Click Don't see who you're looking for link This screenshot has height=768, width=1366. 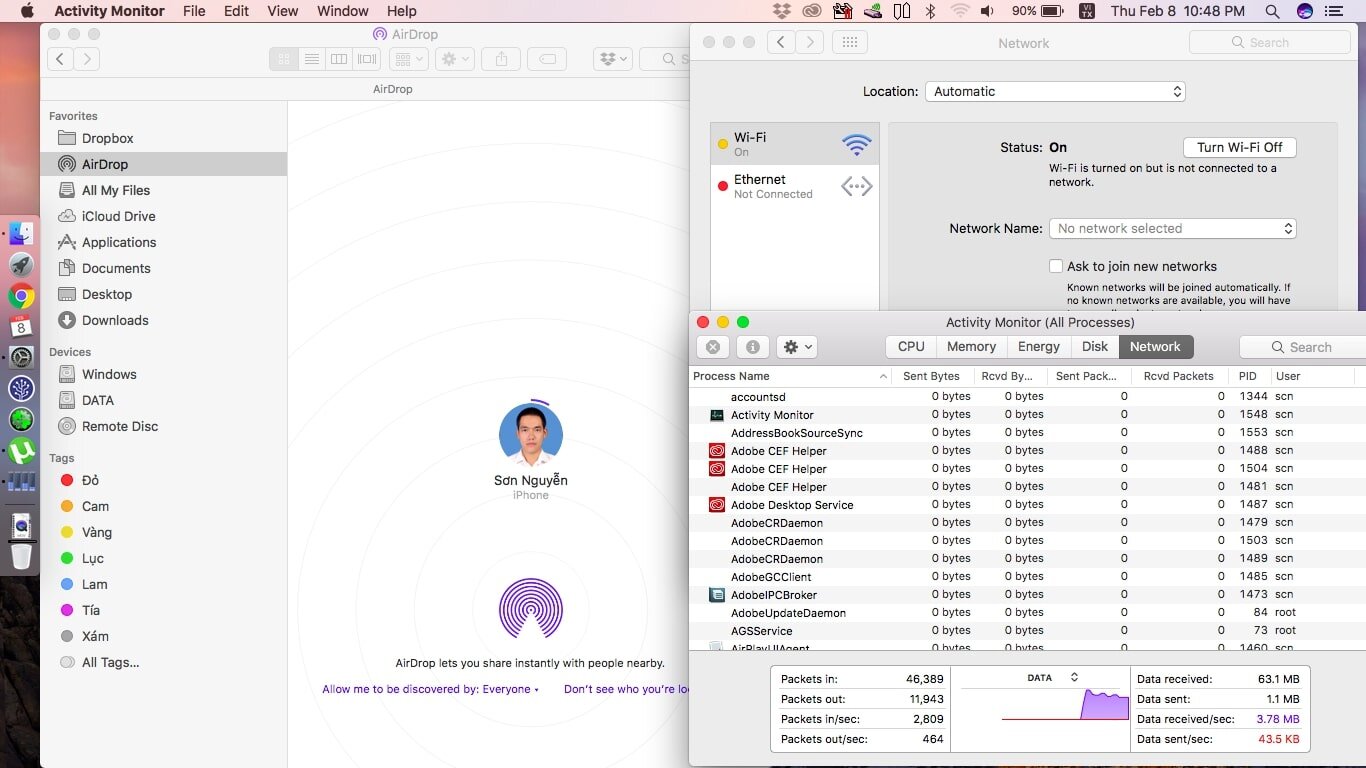[x=626, y=689]
